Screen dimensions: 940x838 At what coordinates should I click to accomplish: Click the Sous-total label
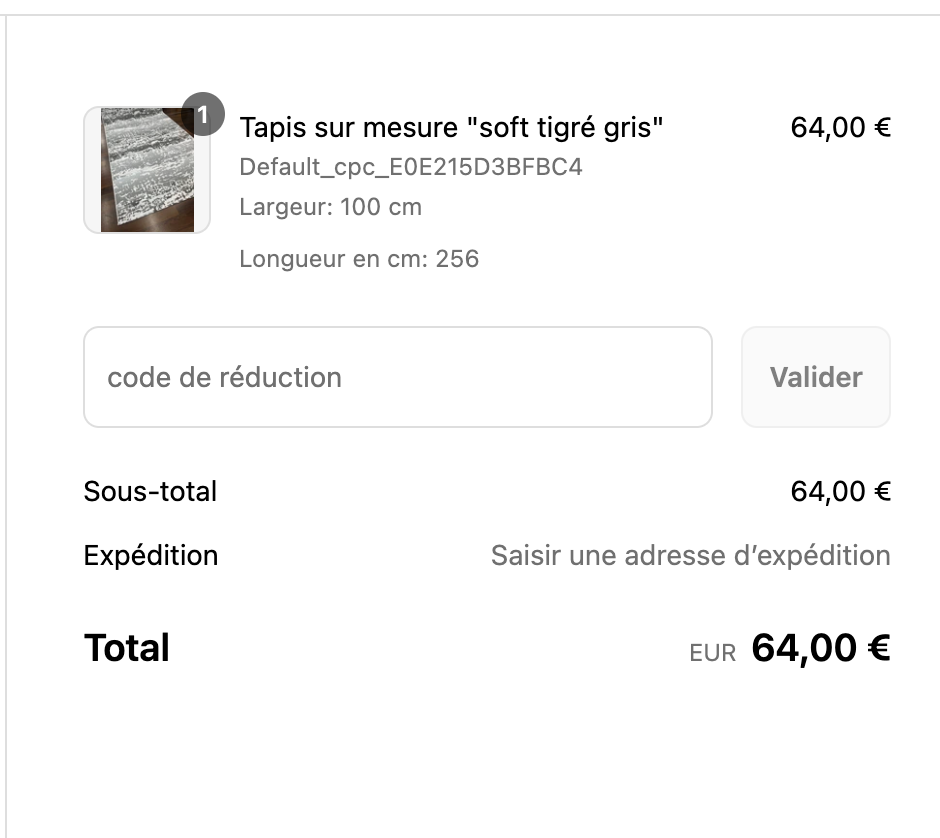tap(150, 492)
